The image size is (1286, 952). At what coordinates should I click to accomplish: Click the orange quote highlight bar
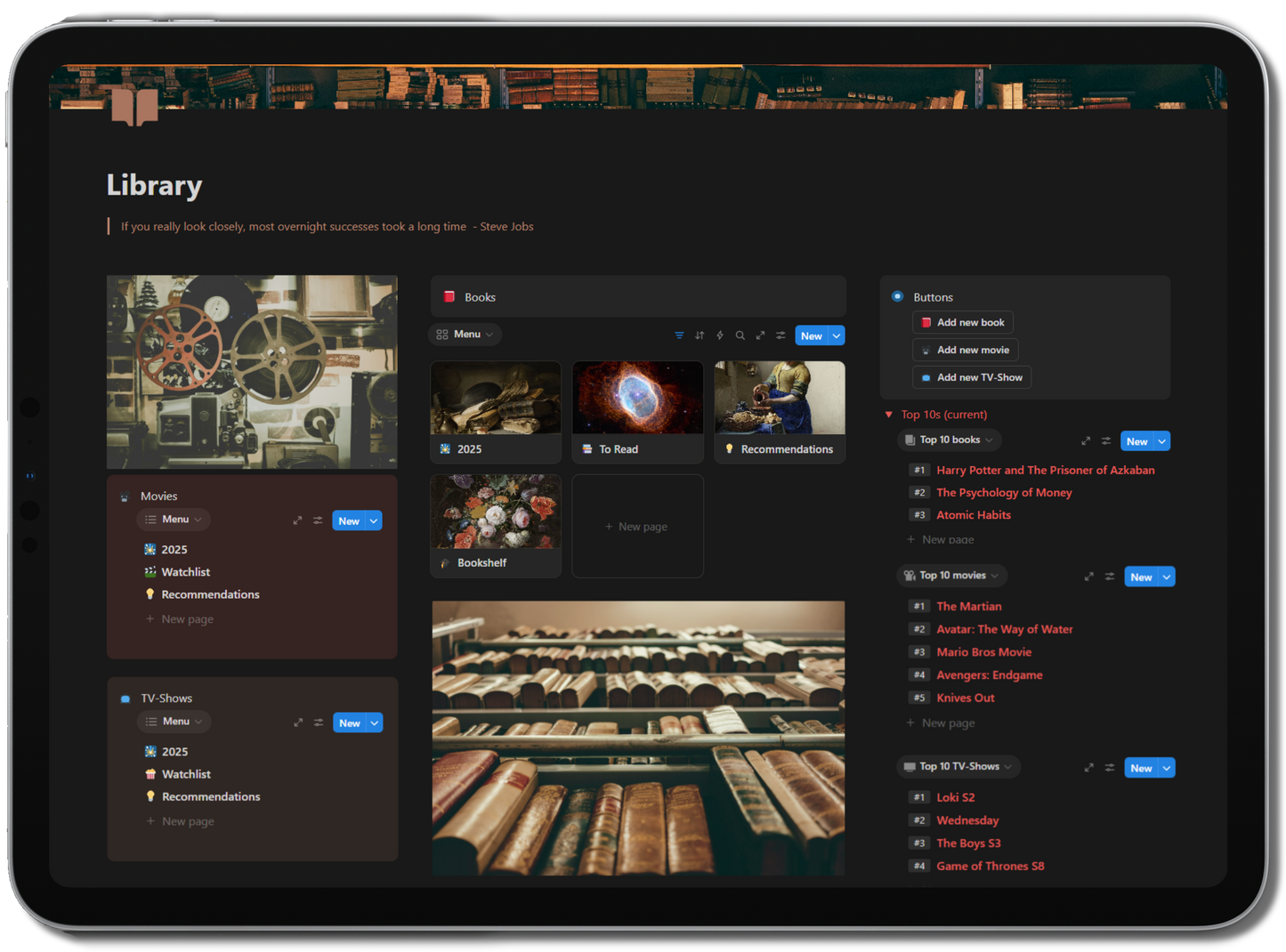click(x=109, y=226)
